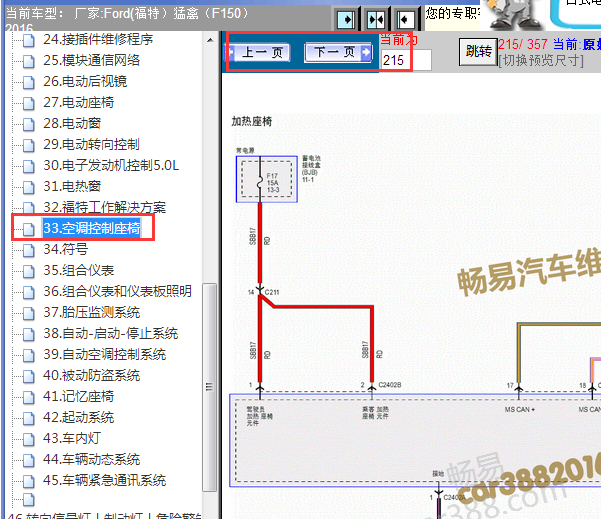Click the page icon beside 45.车辆紧急通讯系统

pos(28,481)
